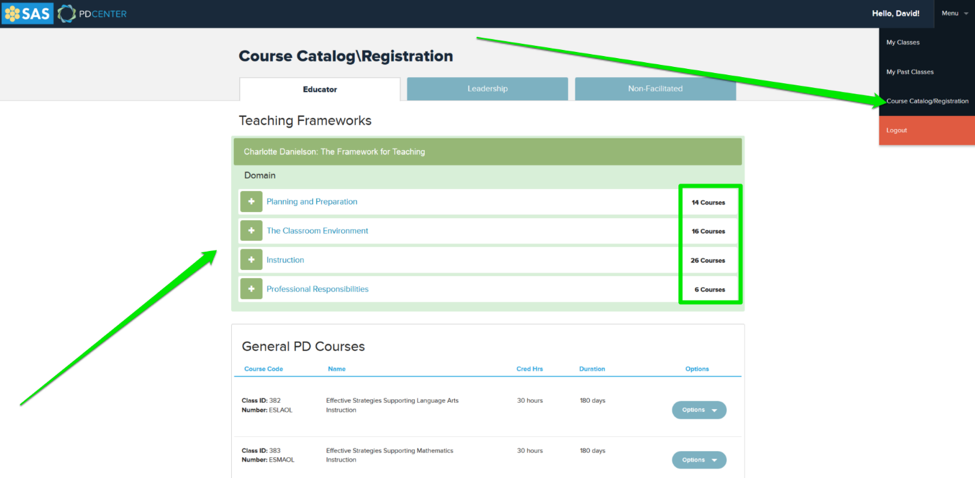975x478 pixels.
Task: Click 14 Courses count
Action: (708, 203)
